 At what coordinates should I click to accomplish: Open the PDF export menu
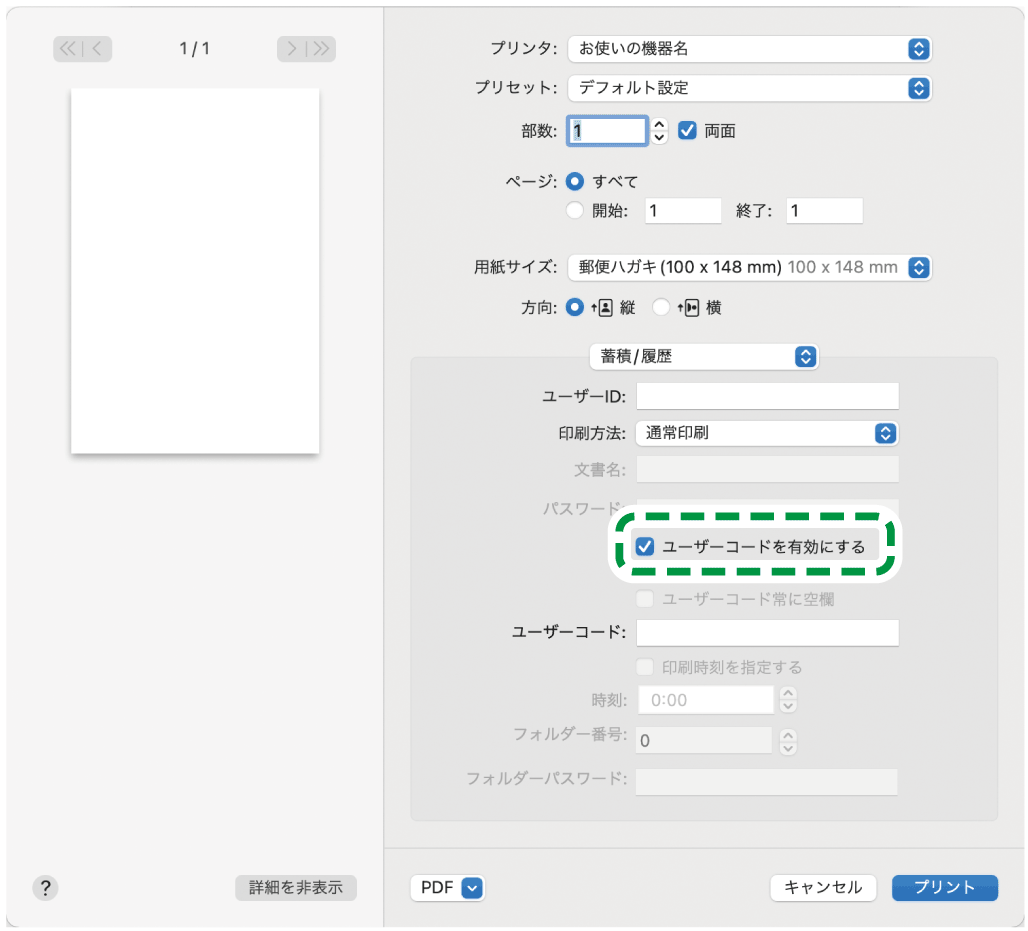pyautogui.click(x=447, y=888)
